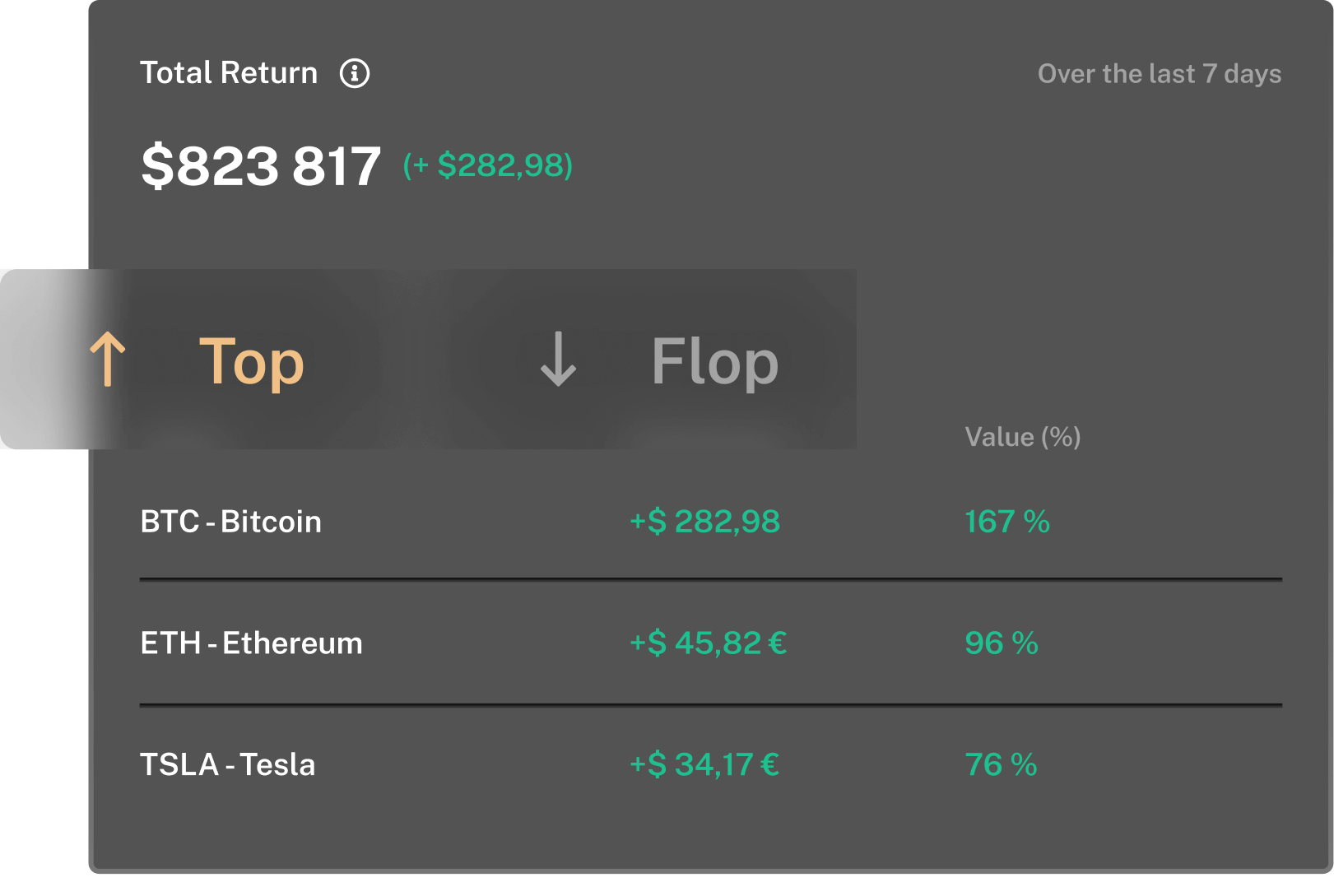Click the Value (%) column header
This screenshot has height=896, width=1334.
point(1022,437)
